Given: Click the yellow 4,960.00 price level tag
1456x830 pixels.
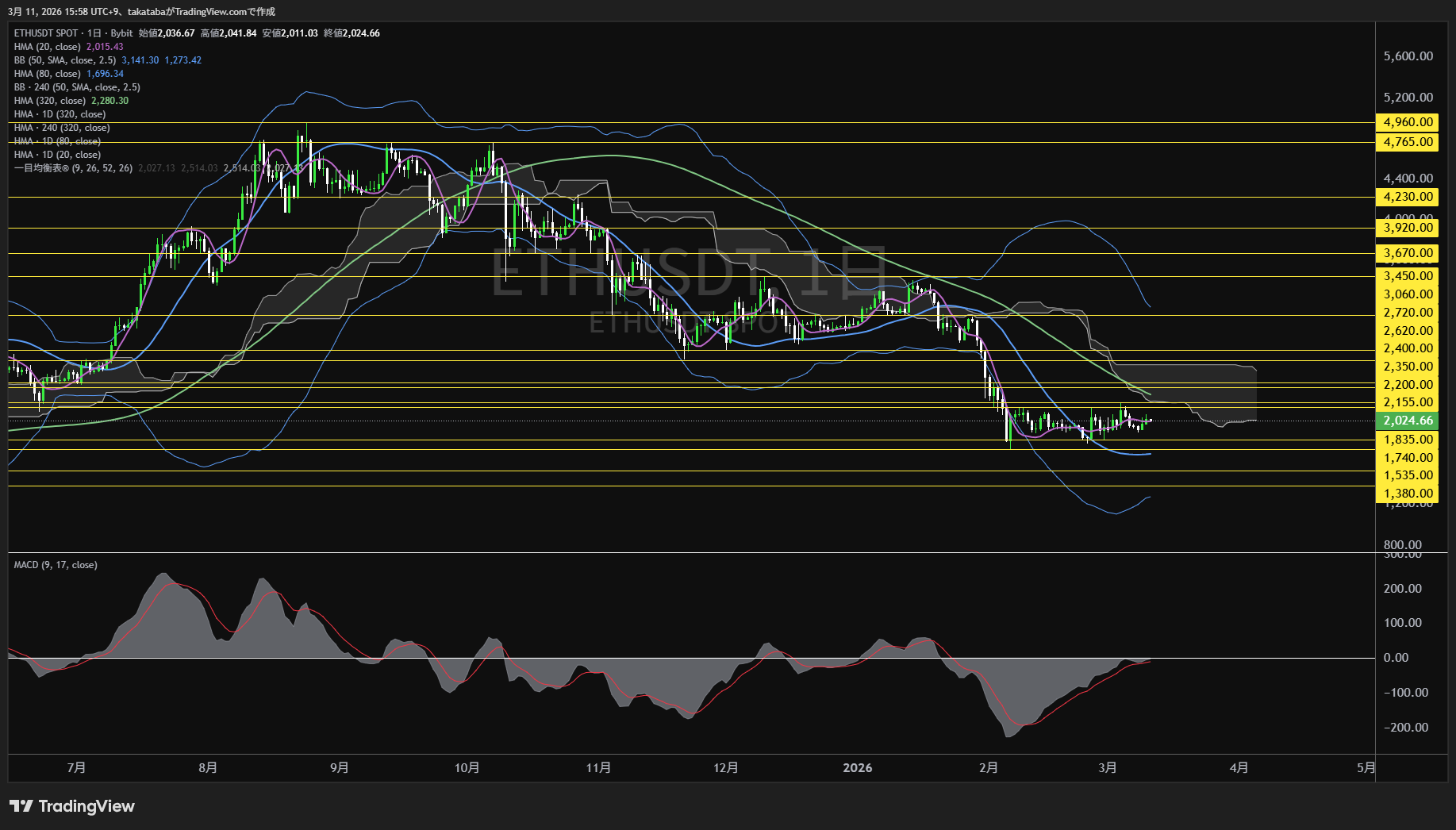Looking at the screenshot, I should tap(1408, 122).
